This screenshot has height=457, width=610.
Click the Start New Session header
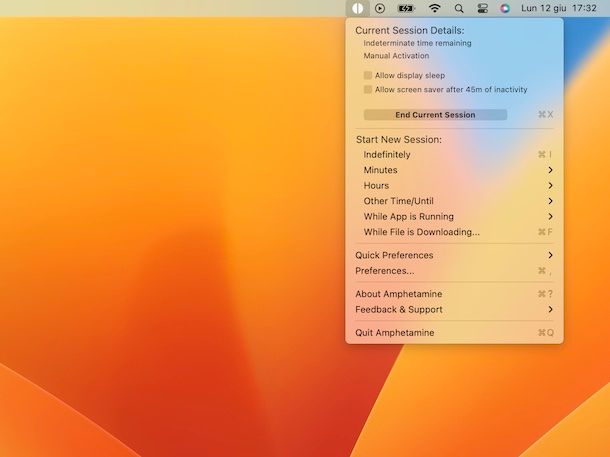coord(399,140)
